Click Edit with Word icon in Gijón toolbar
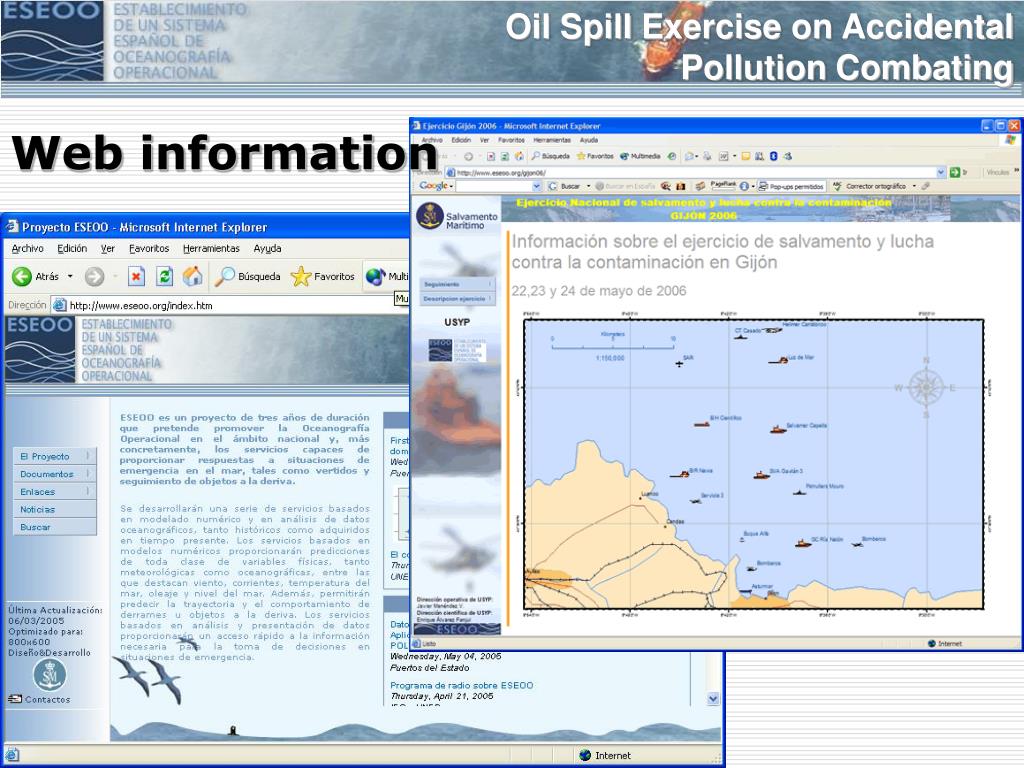Screen dimensions: 1024x768 click(x=724, y=157)
